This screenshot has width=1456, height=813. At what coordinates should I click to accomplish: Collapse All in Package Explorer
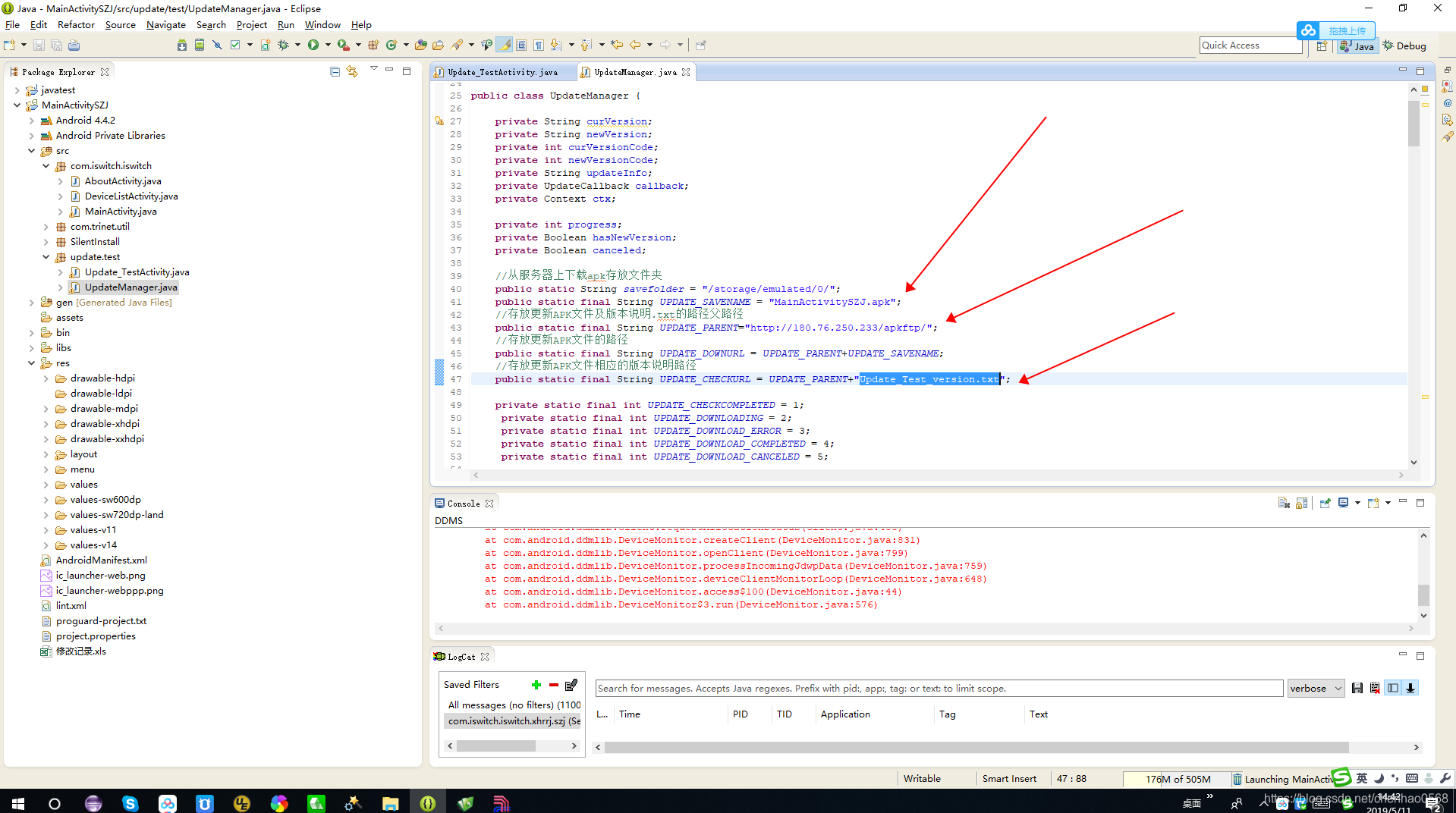pyautogui.click(x=335, y=71)
